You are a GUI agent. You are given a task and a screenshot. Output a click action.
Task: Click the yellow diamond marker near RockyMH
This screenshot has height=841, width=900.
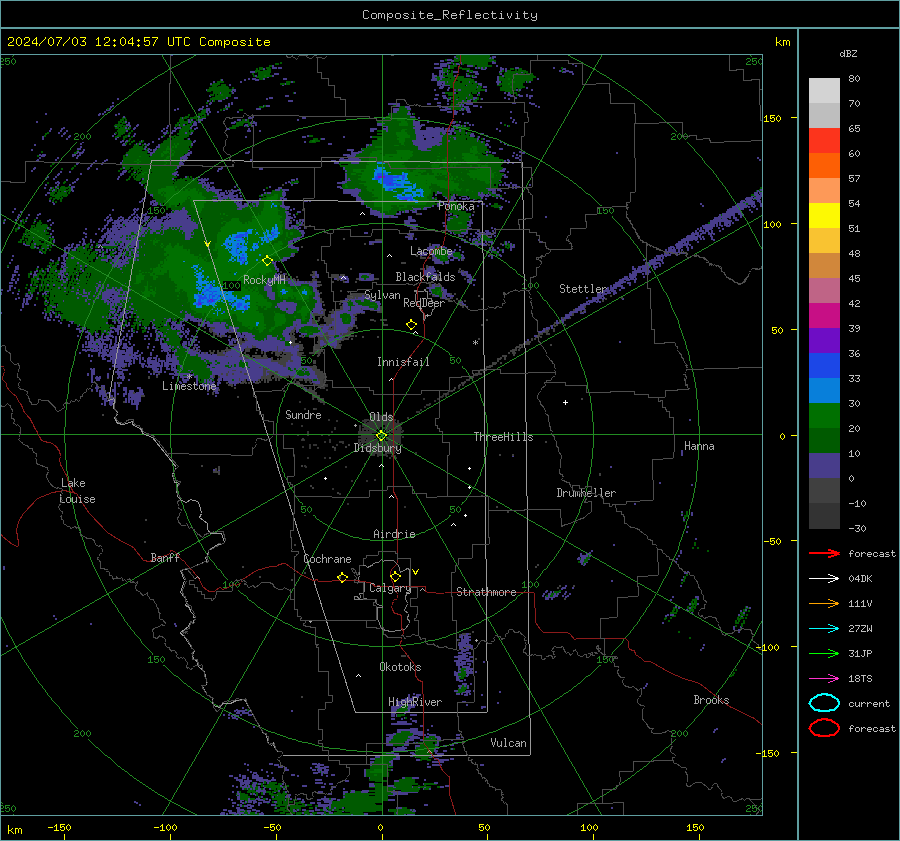(x=267, y=261)
